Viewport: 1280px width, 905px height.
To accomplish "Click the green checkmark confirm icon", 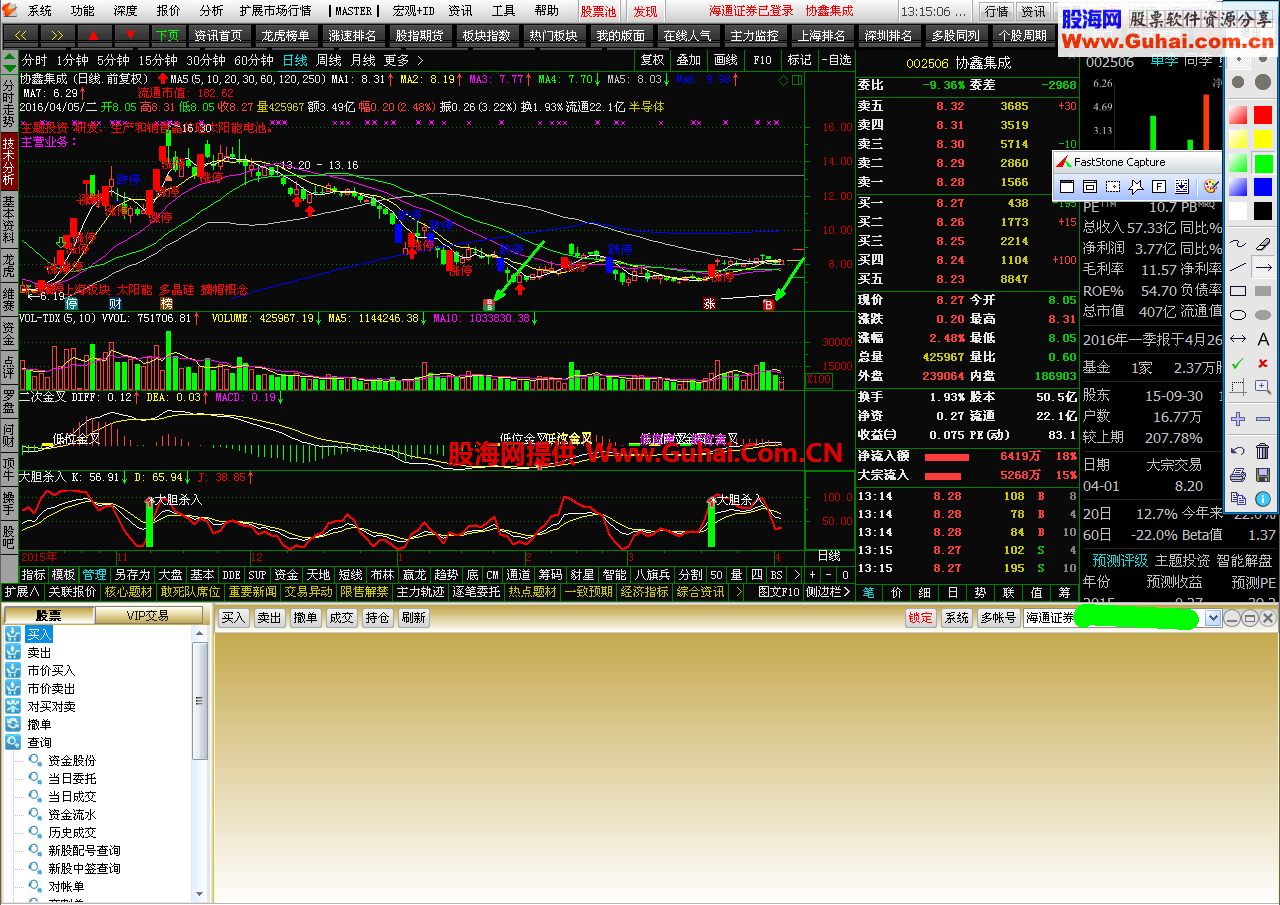I will click(x=1238, y=363).
